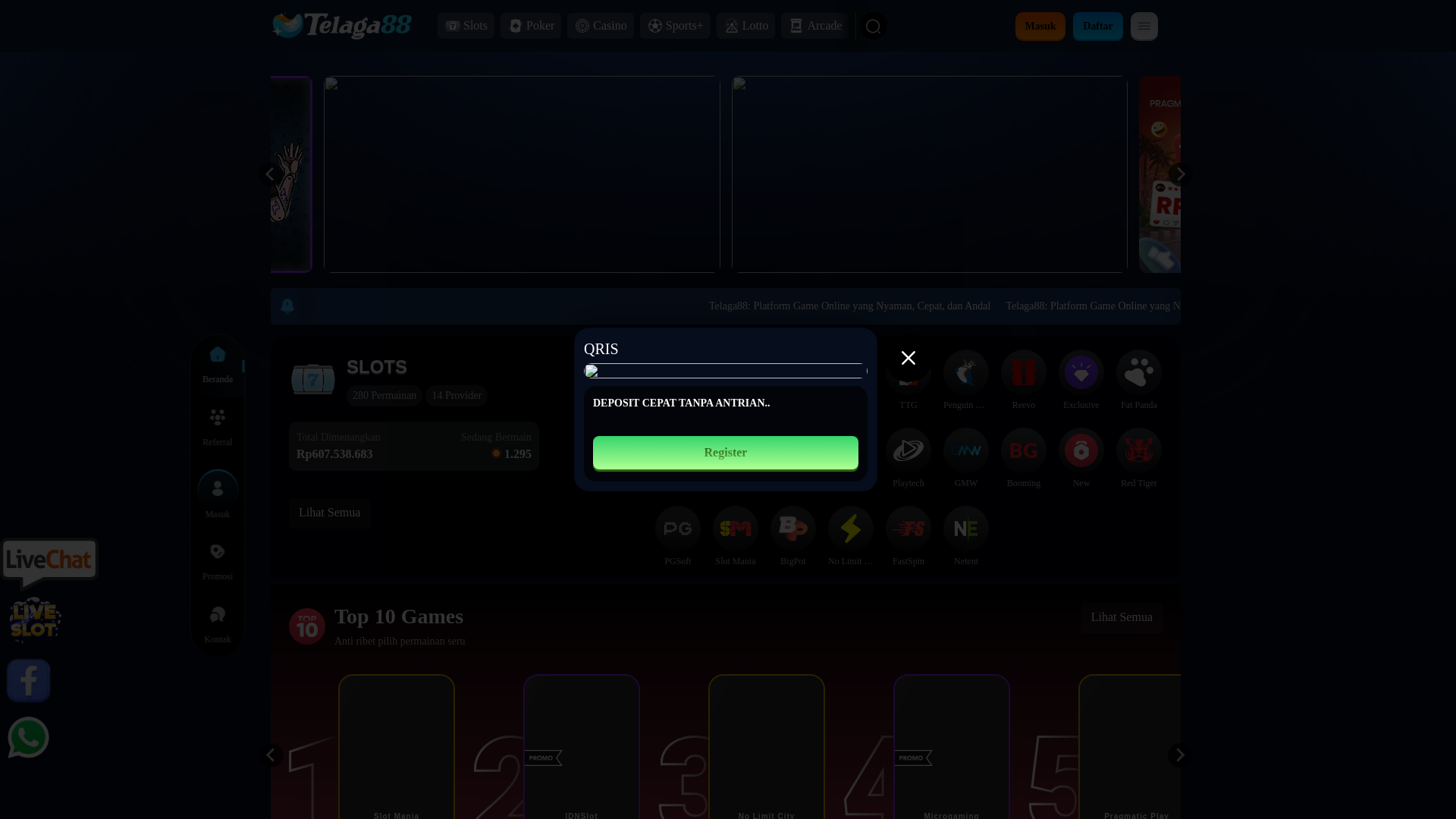Click the Masuk login button
Viewport: 1456px width, 819px height.
click(1040, 27)
